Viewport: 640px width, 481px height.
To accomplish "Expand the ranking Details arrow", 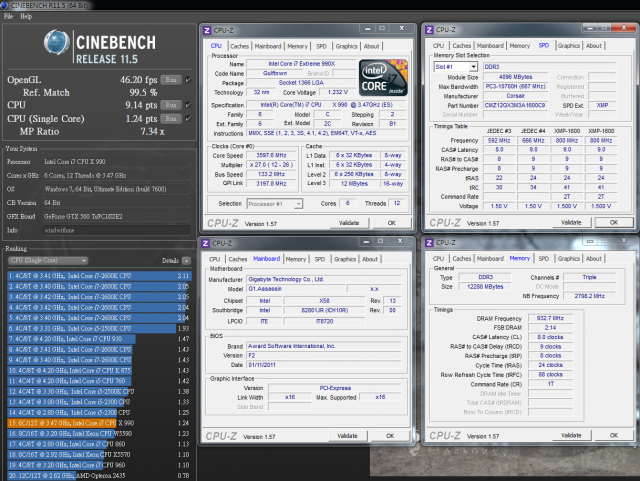I will [x=187, y=261].
